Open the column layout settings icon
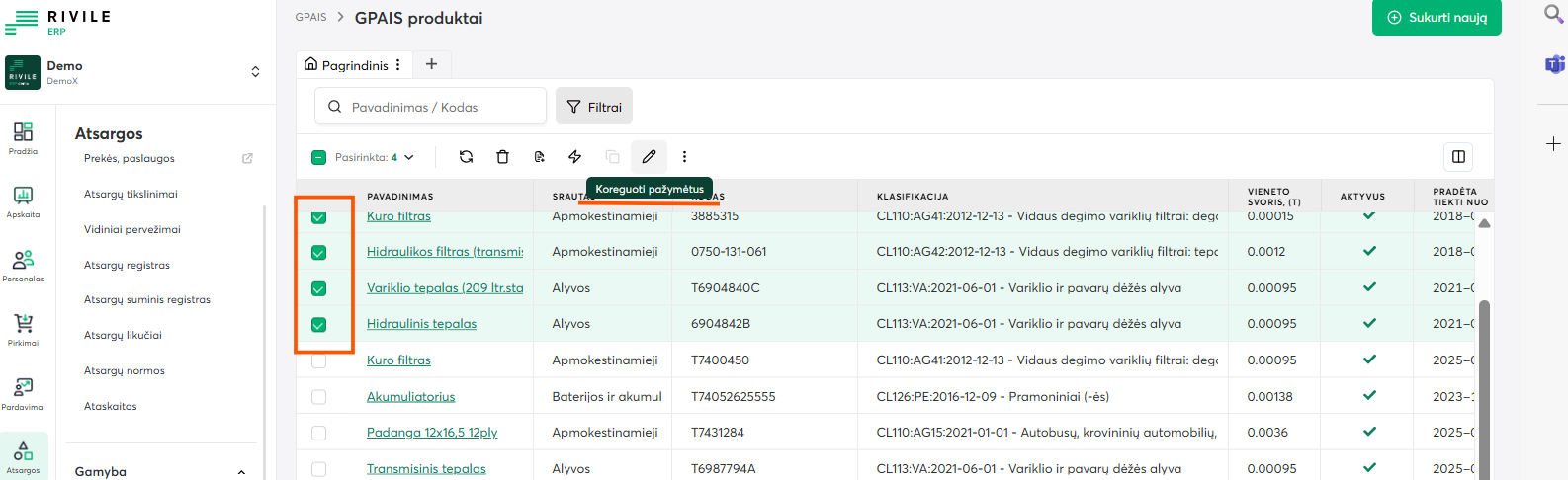The height and width of the screenshot is (480, 1568). 1458,156
